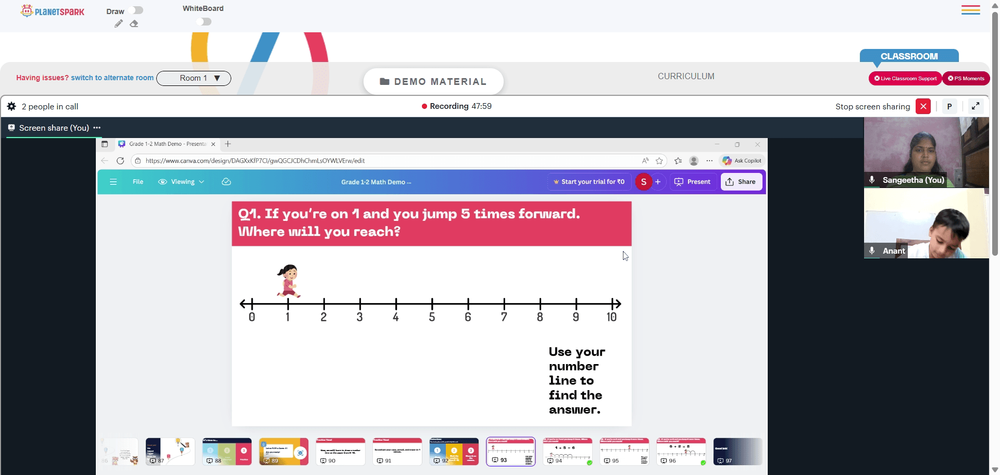This screenshot has width=1000, height=475.
Task: Toggle the WhiteBoard switch
Action: 204,22
